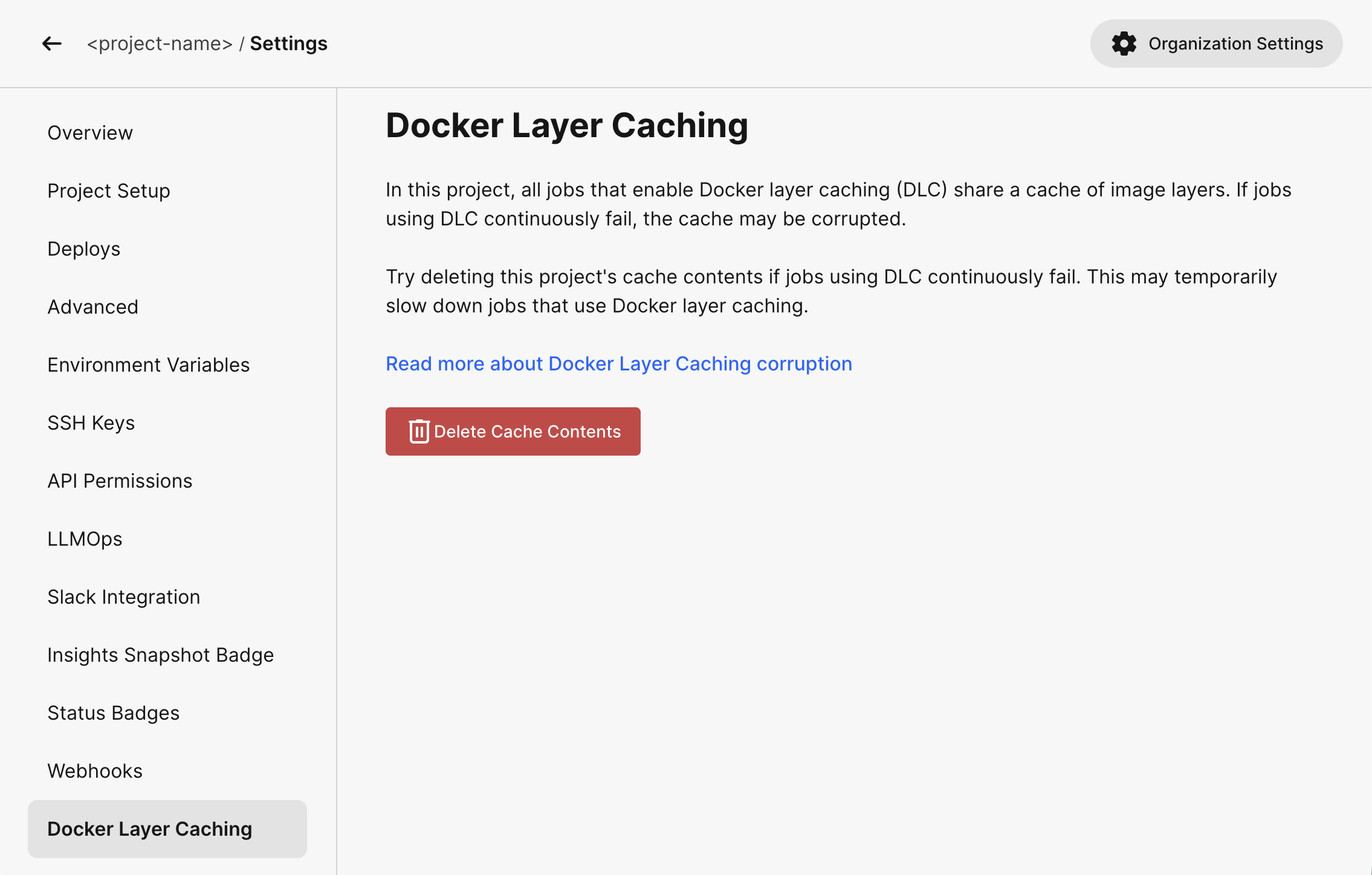The width and height of the screenshot is (1372, 875).
Task: Navigate to SSH Keys
Action: click(91, 423)
